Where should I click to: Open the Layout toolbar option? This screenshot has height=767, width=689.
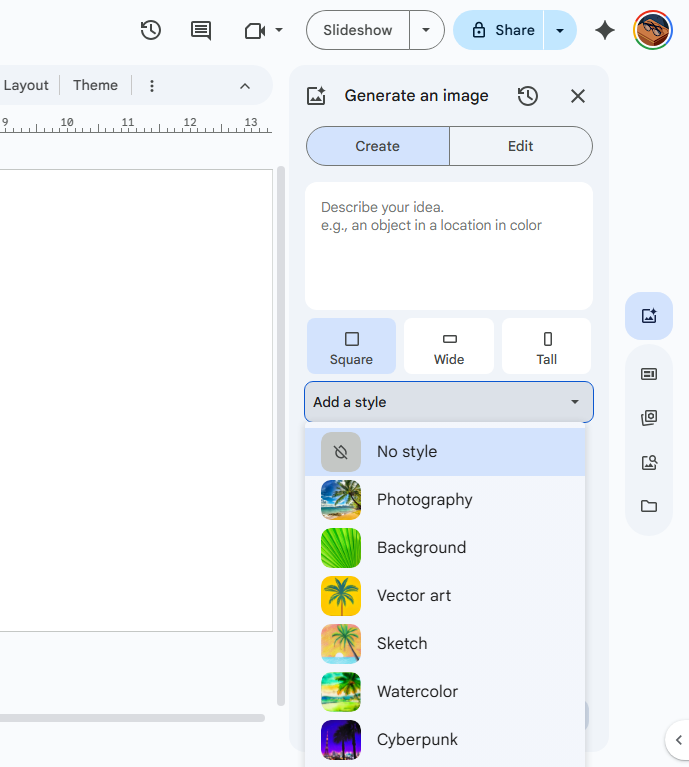(x=26, y=85)
